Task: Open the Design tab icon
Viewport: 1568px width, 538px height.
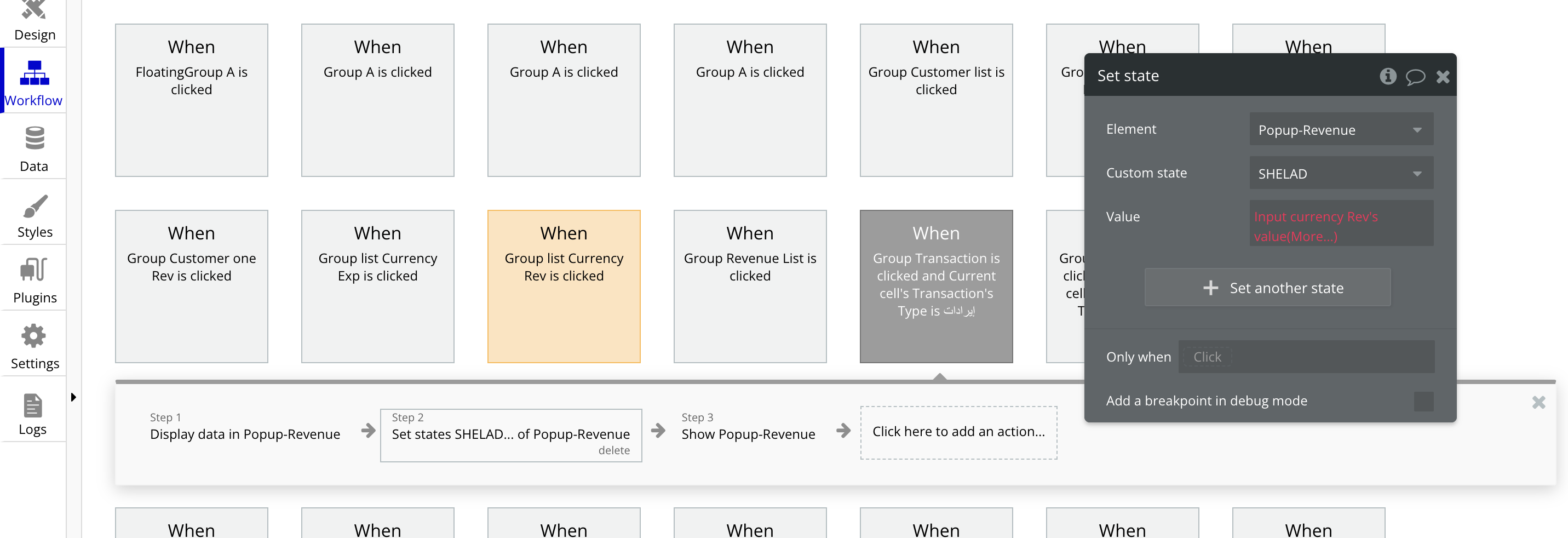Action: pos(34,10)
